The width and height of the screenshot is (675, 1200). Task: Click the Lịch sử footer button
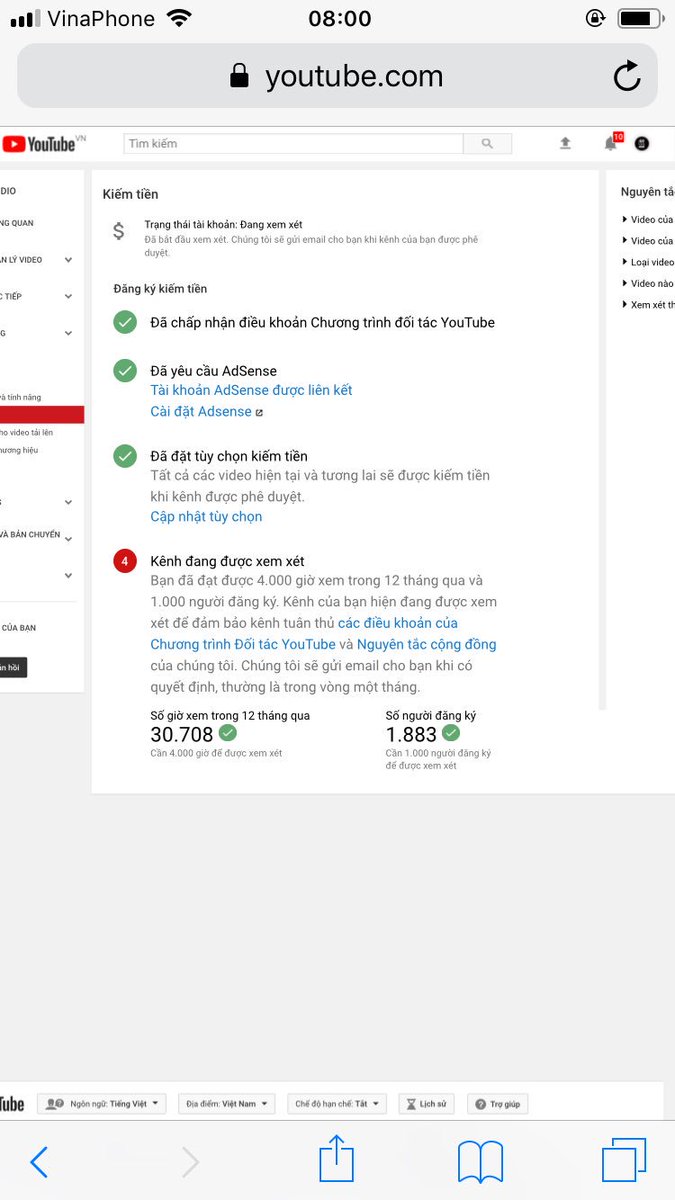[426, 1104]
